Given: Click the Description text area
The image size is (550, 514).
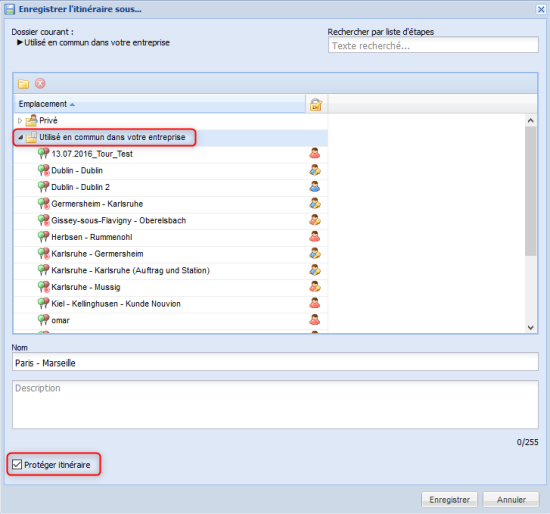Looking at the screenshot, I should (275, 405).
